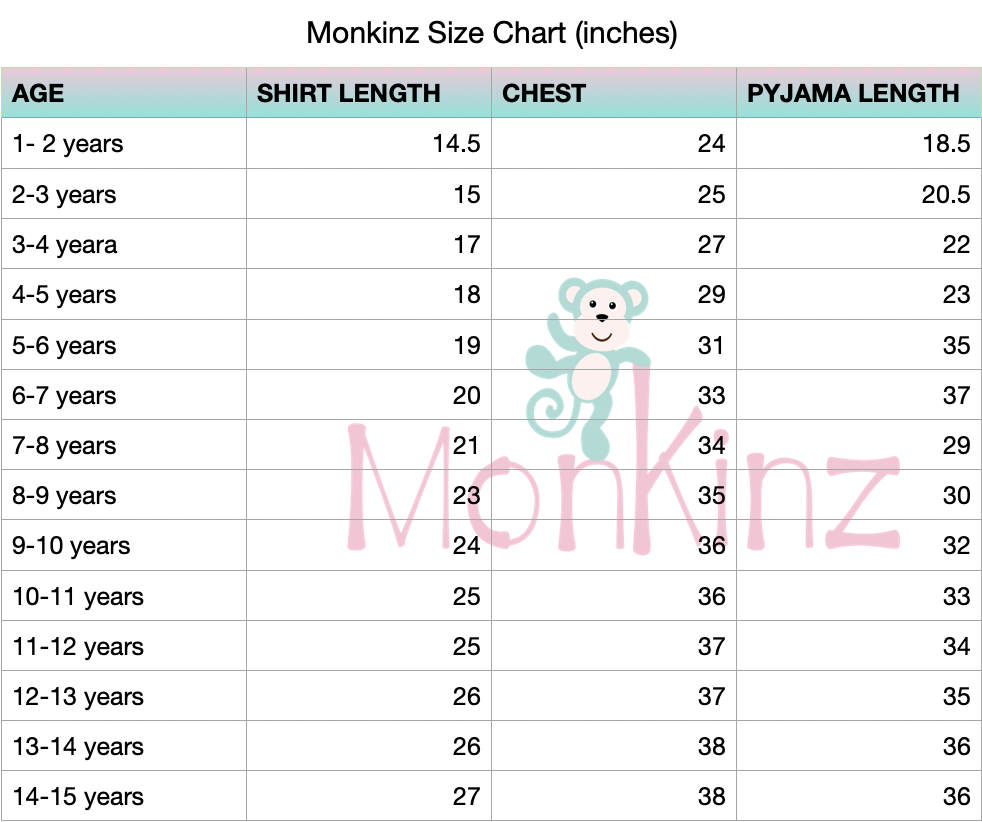Image resolution: width=982 pixels, height=822 pixels.
Task: Click pyjama length value 20.5
Action: (946, 194)
